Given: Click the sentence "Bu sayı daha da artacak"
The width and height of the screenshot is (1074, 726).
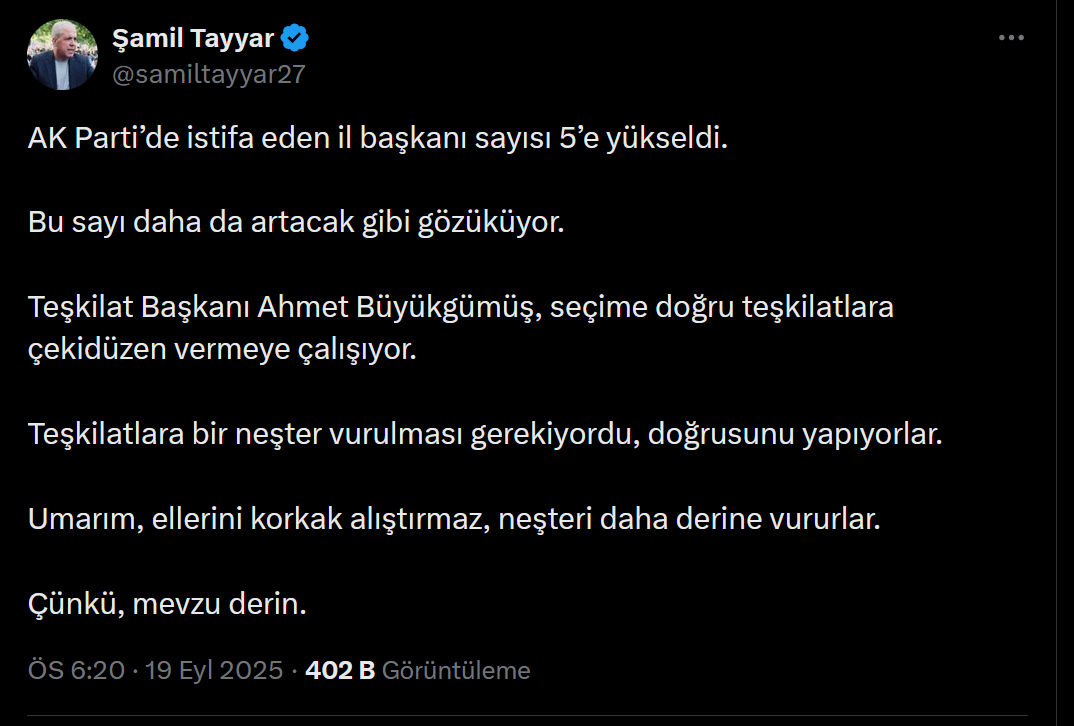Looking at the screenshot, I should click(296, 221).
